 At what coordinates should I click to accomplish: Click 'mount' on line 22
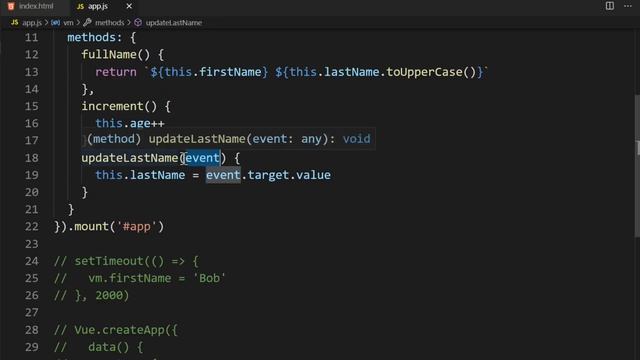point(91,227)
